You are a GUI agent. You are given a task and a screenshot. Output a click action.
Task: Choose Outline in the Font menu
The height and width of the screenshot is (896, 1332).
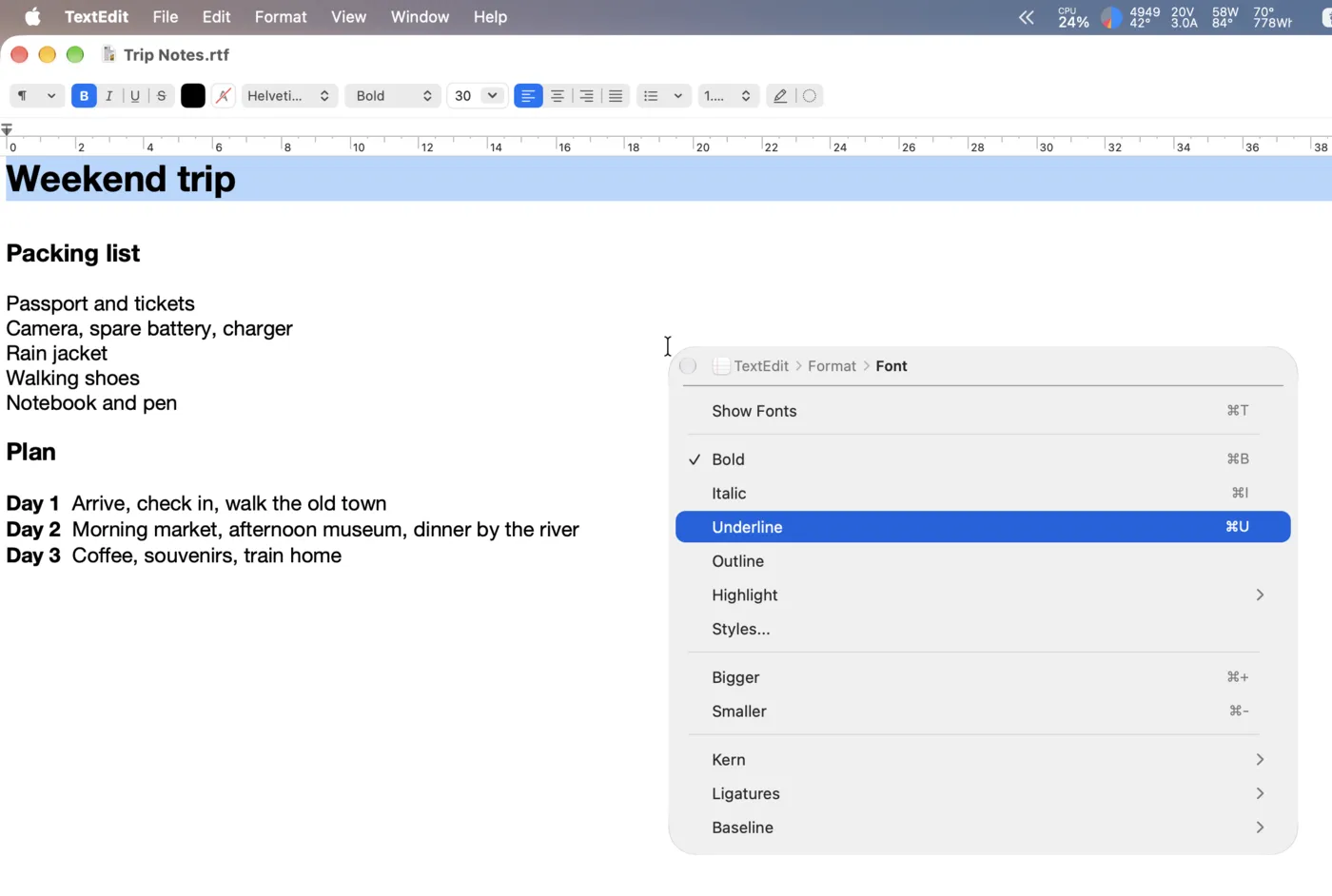(x=983, y=561)
